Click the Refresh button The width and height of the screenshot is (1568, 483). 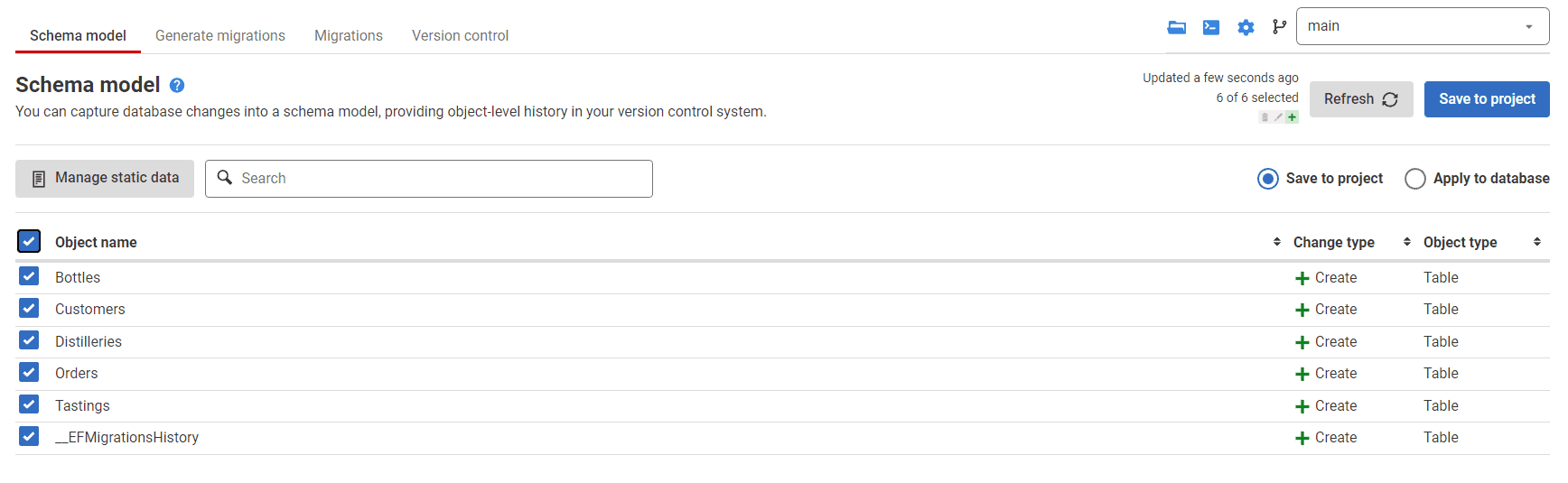pos(1361,99)
